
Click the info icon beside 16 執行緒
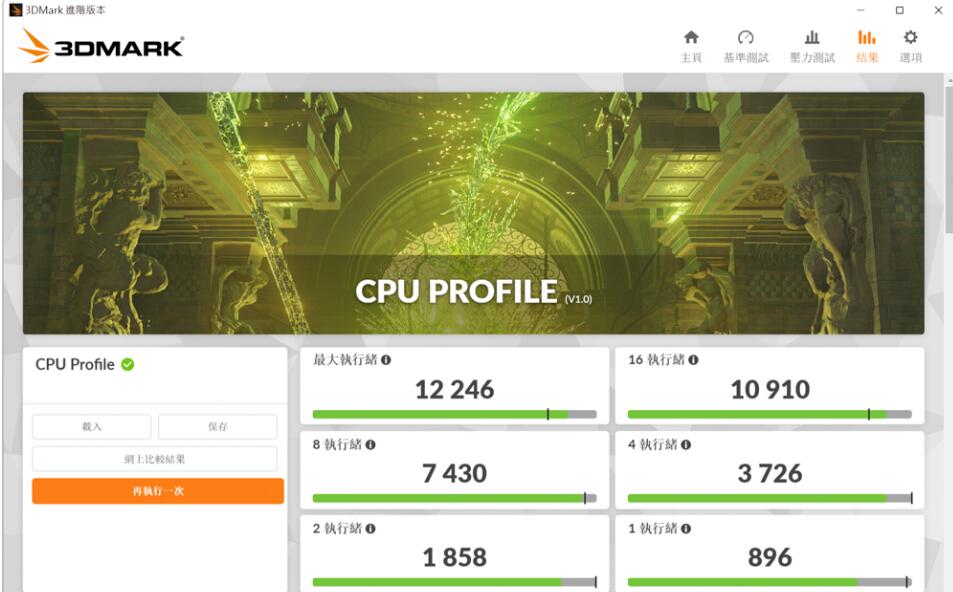coord(695,361)
